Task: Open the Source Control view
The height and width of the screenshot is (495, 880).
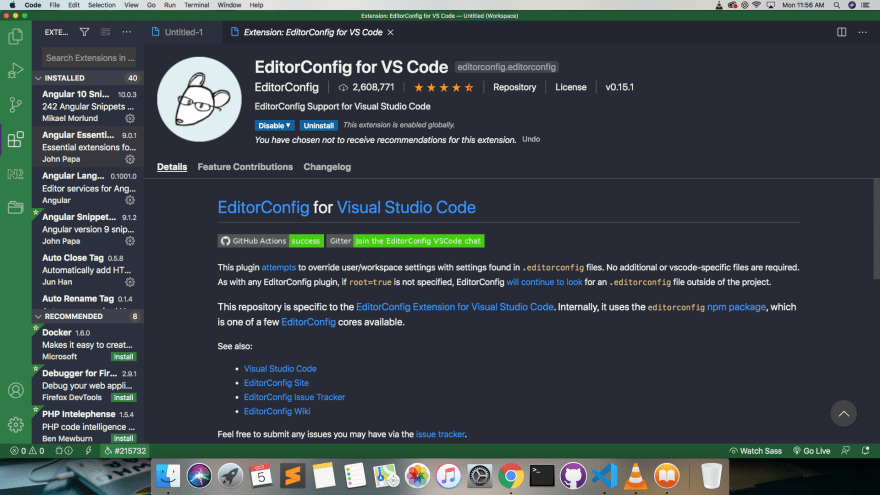Action: pos(16,105)
